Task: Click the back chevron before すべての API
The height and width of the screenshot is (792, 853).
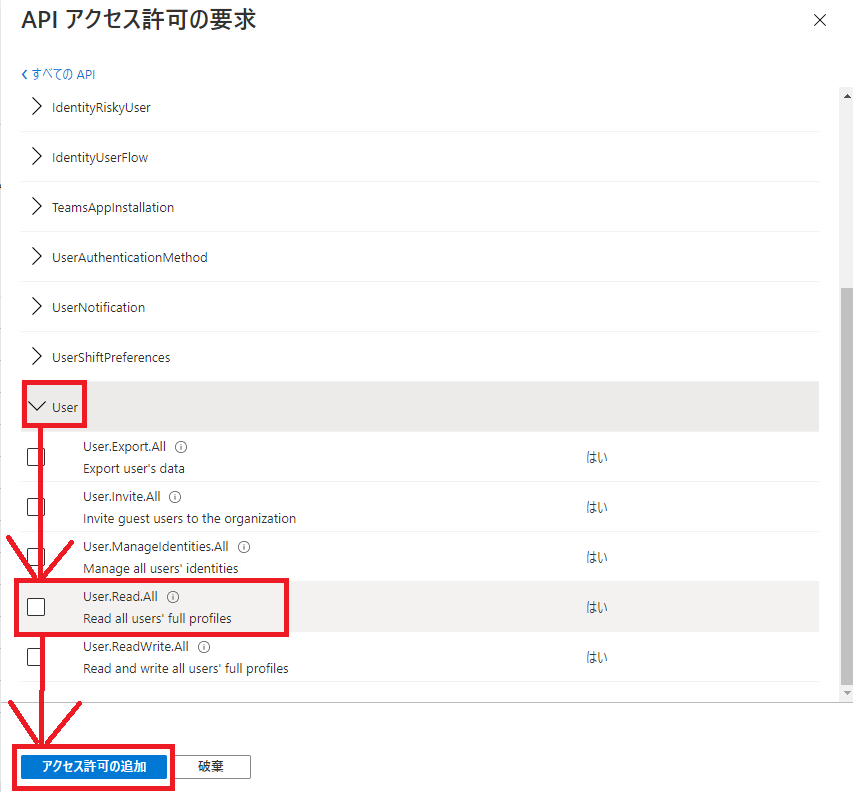Action: click(23, 74)
